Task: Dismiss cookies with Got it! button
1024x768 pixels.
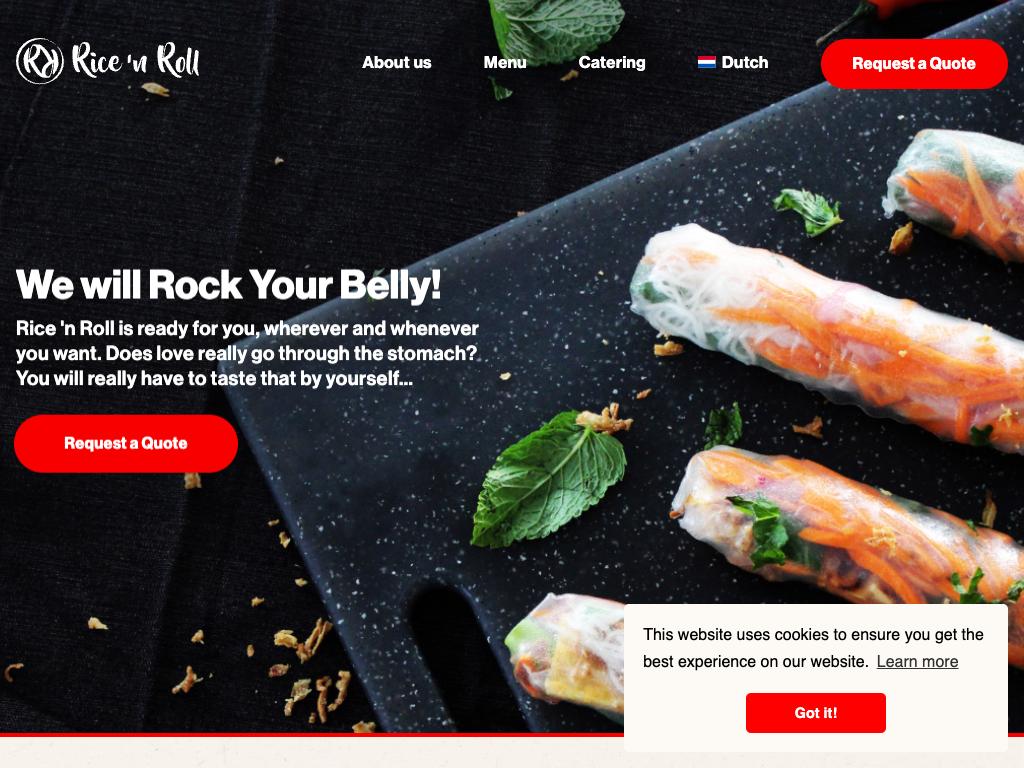Action: tap(816, 712)
